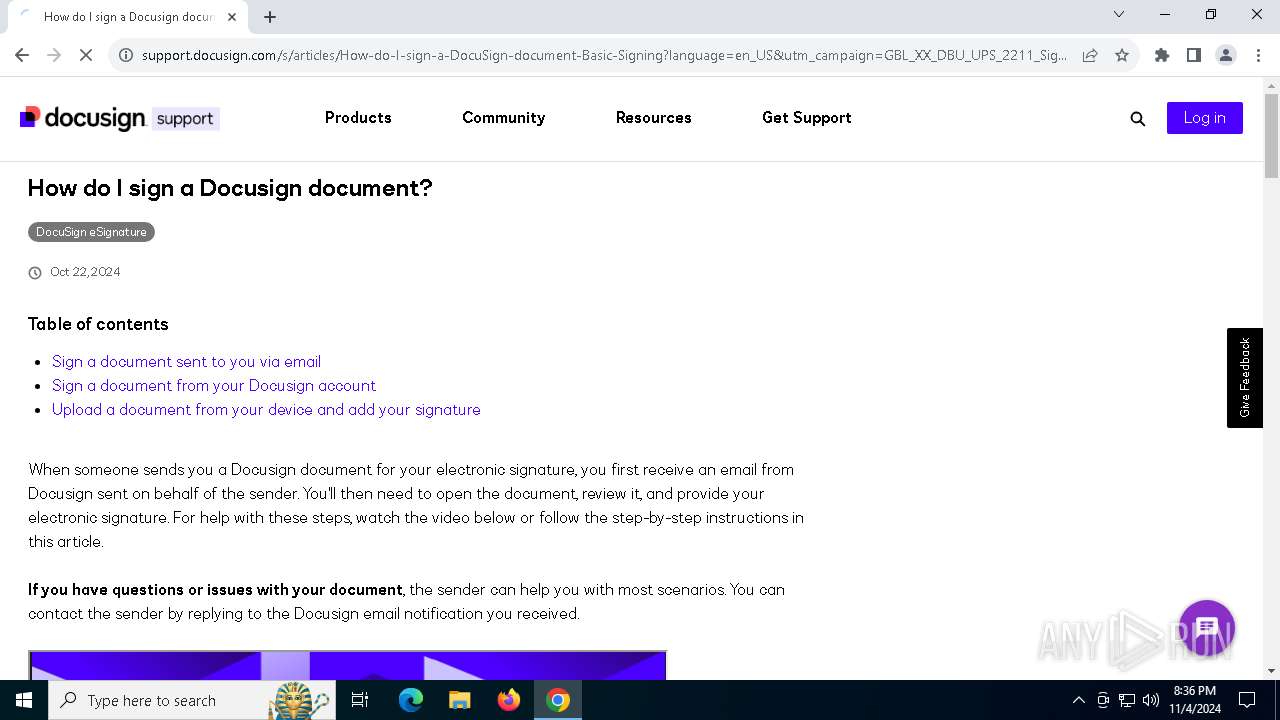
Task: Expand the tab search chevron
Action: tap(1119, 14)
